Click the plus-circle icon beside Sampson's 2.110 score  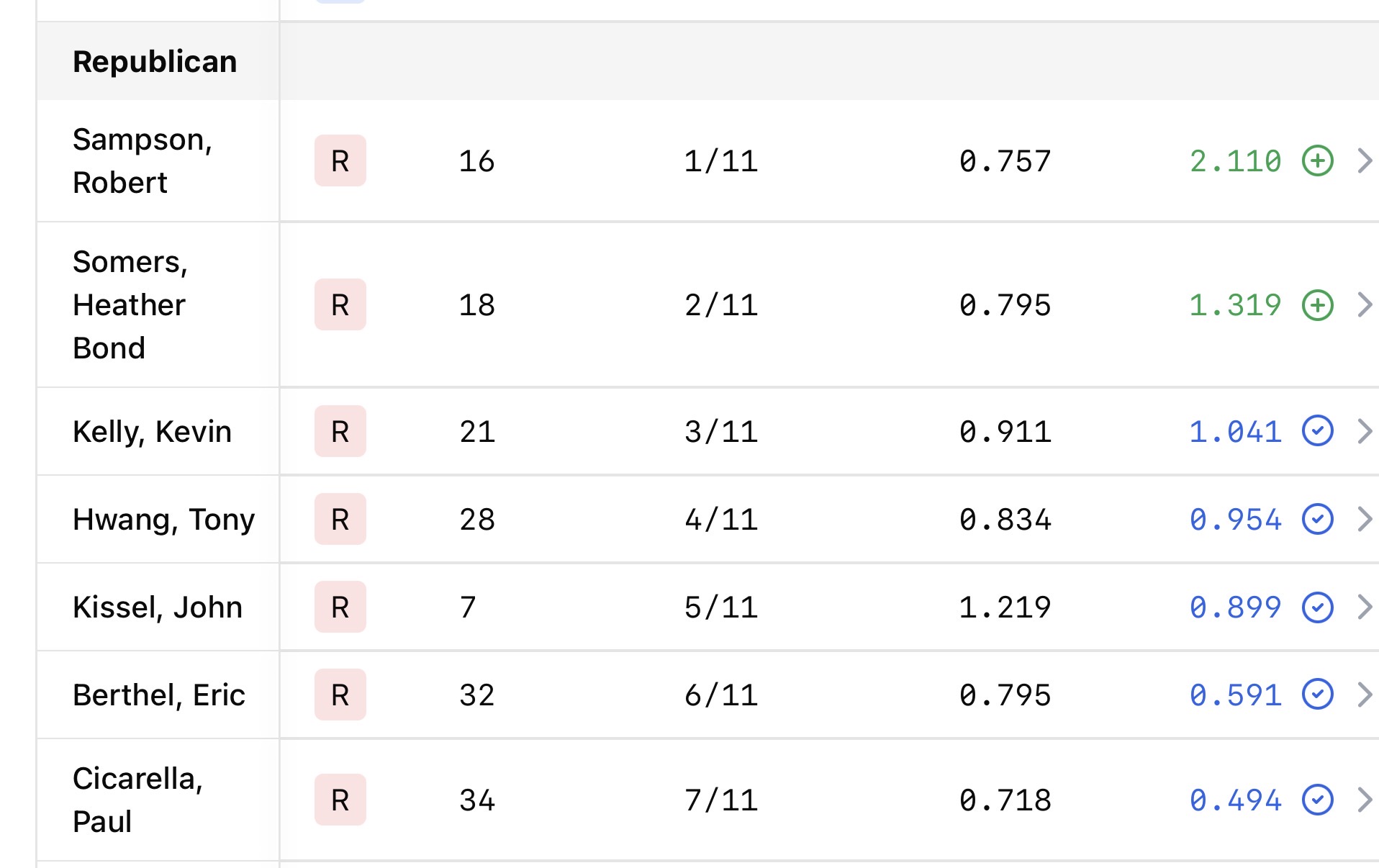coord(1317,161)
